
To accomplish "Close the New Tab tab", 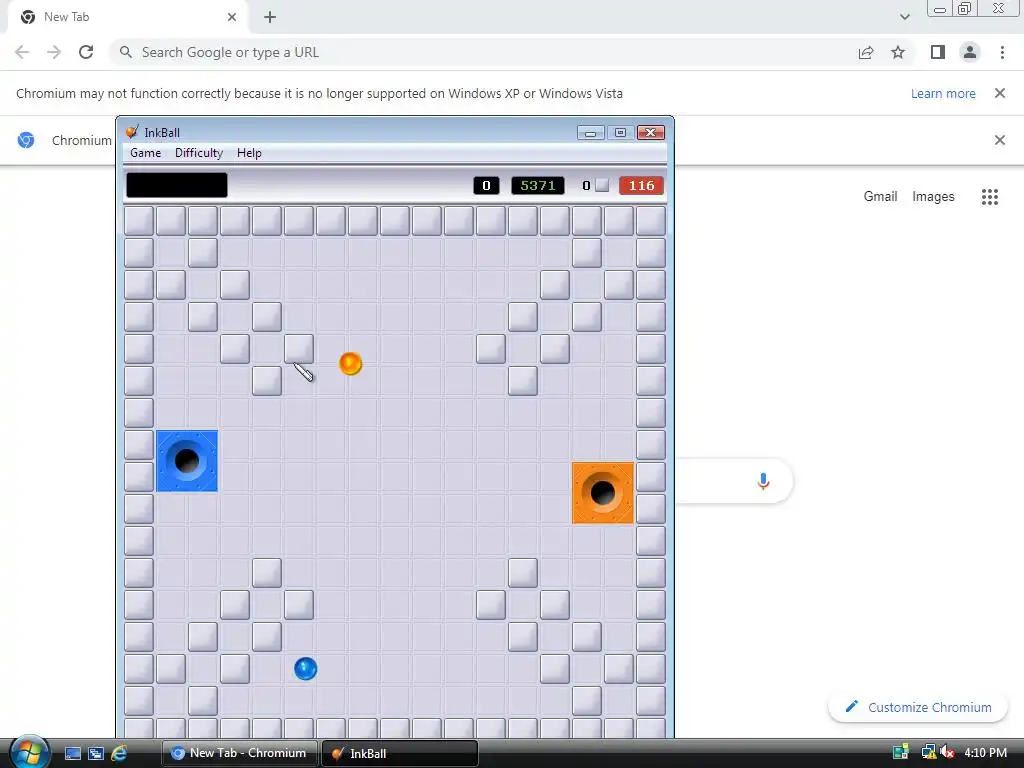I will (x=232, y=17).
